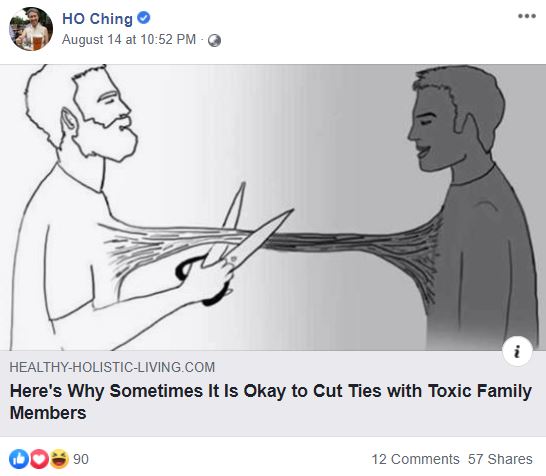Click the red Love heart reaction icon
The height and width of the screenshot is (476, 546).
pos(39,459)
